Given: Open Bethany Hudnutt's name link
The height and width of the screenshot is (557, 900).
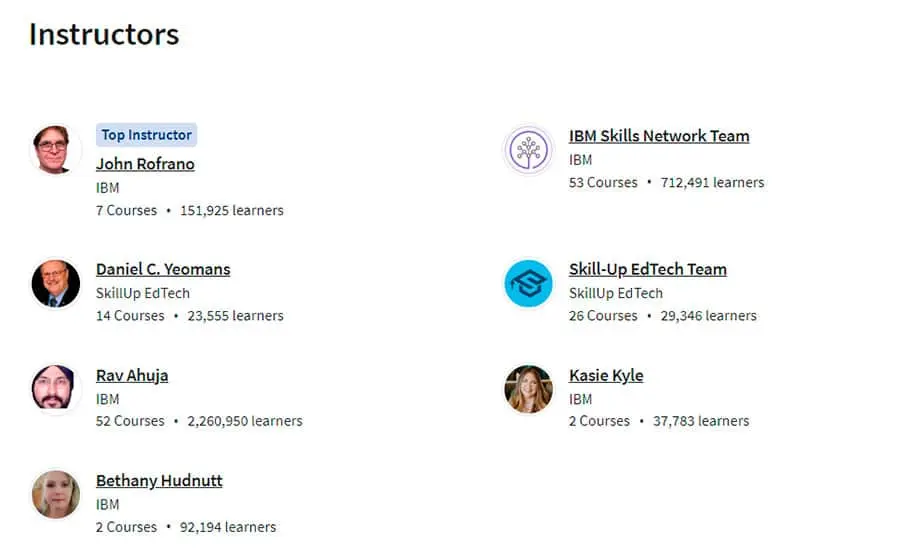Looking at the screenshot, I should pyautogui.click(x=159, y=481).
